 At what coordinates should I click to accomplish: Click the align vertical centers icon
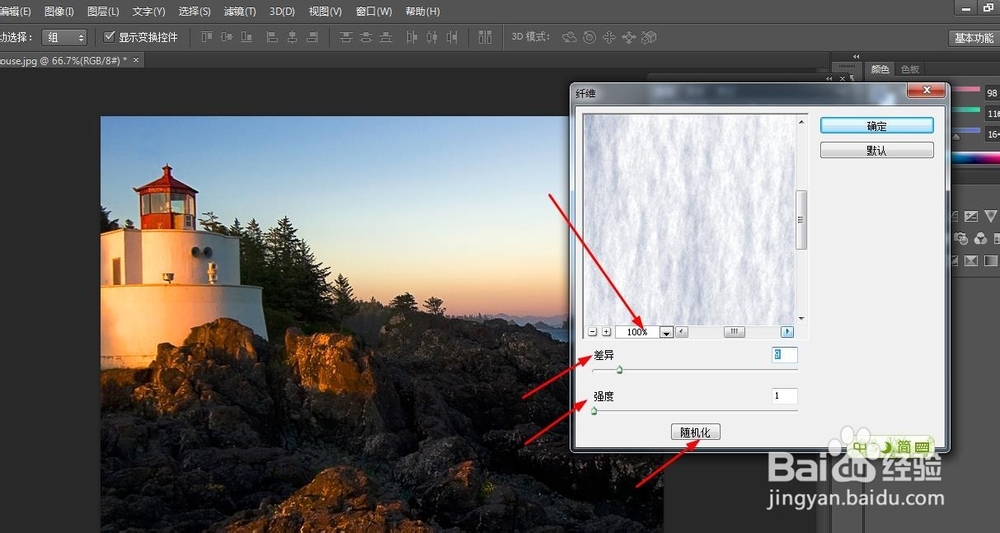coord(226,37)
